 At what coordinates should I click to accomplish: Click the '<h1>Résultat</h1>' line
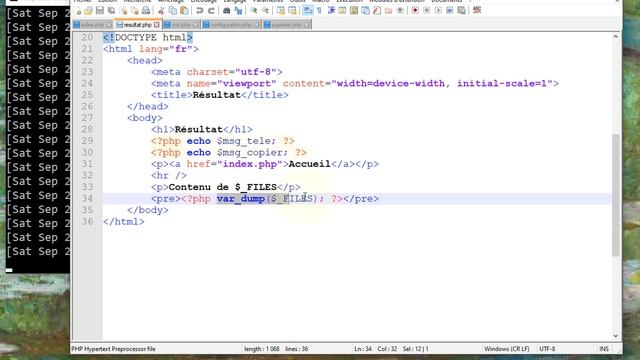[x=202, y=130]
